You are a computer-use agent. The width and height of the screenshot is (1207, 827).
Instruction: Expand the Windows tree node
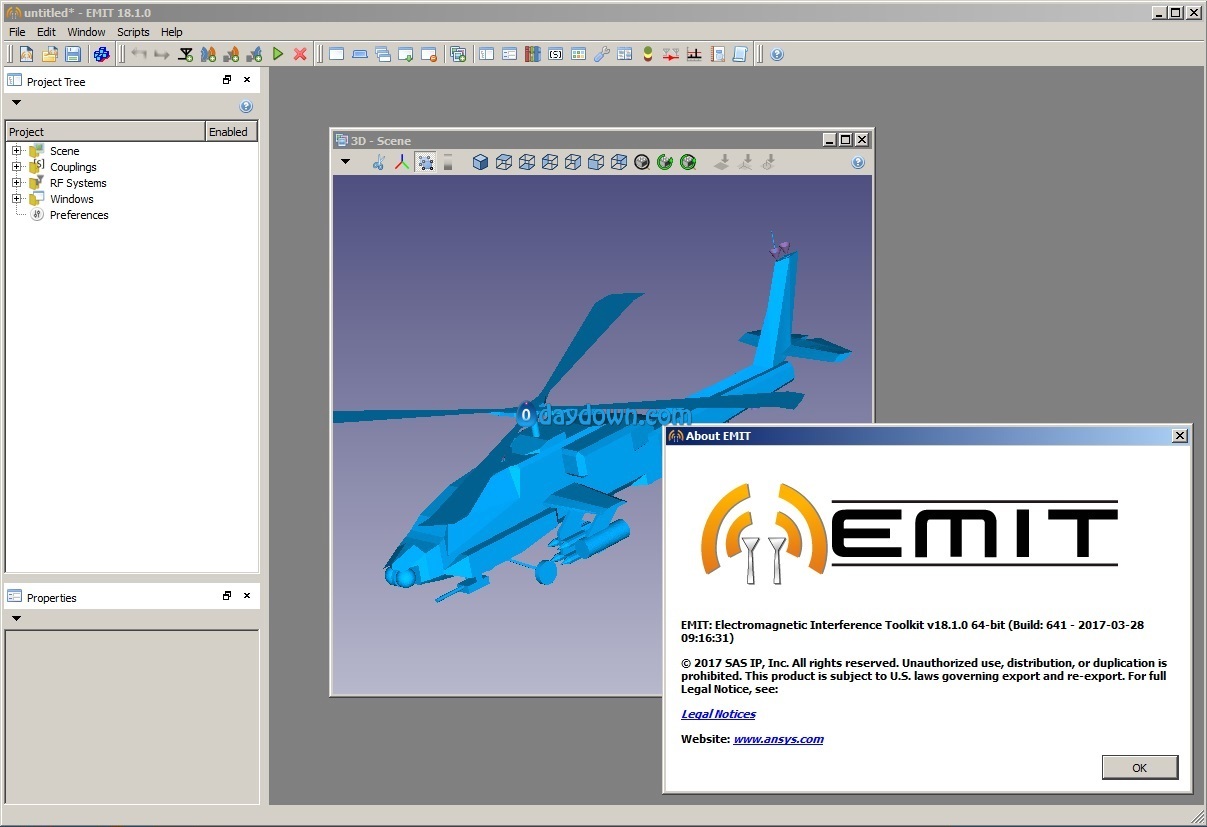[x=17, y=199]
